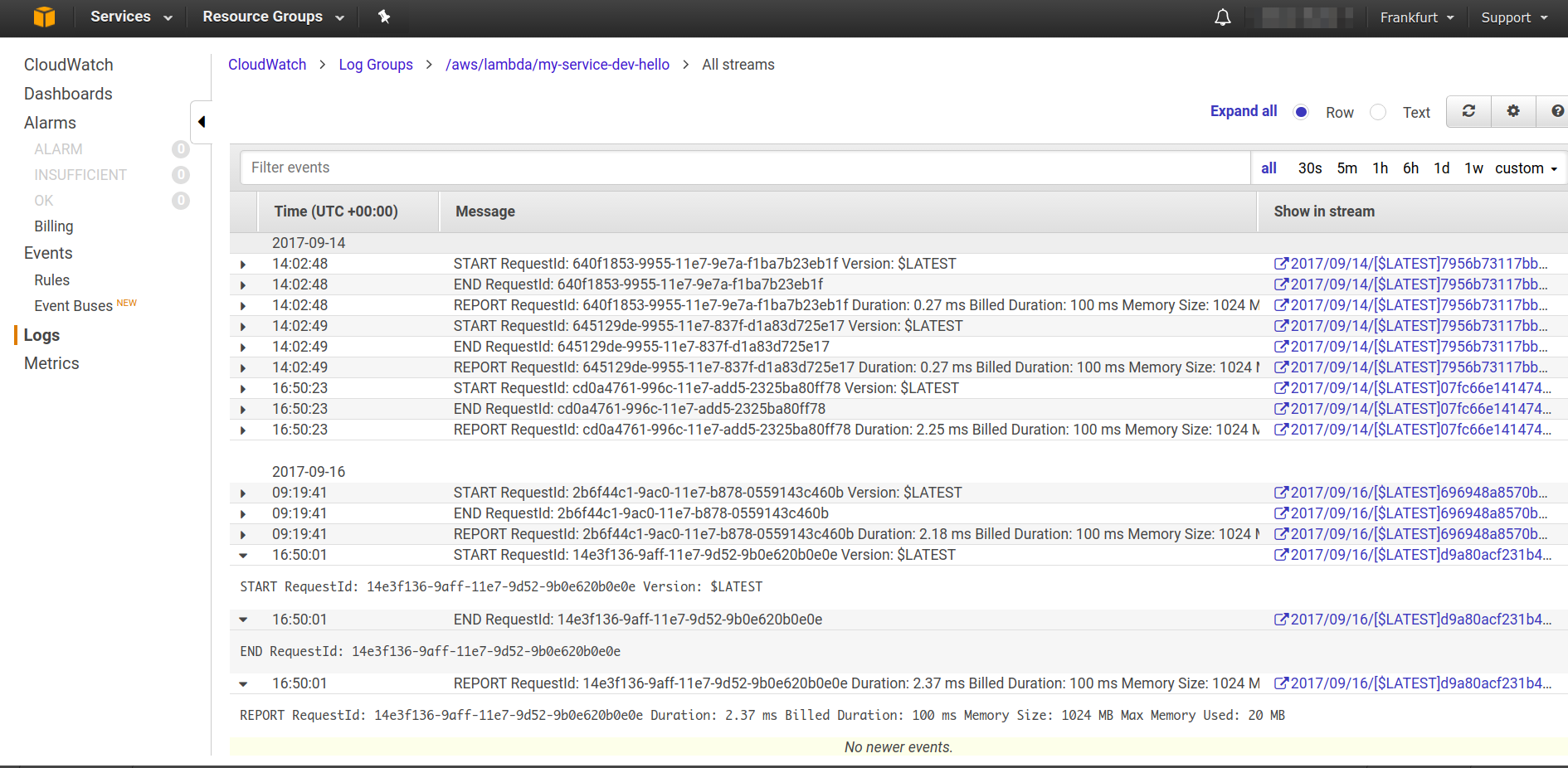1568x768 pixels.
Task: Expand the 14:02:48 END 640f1853 row
Action: 243,285
